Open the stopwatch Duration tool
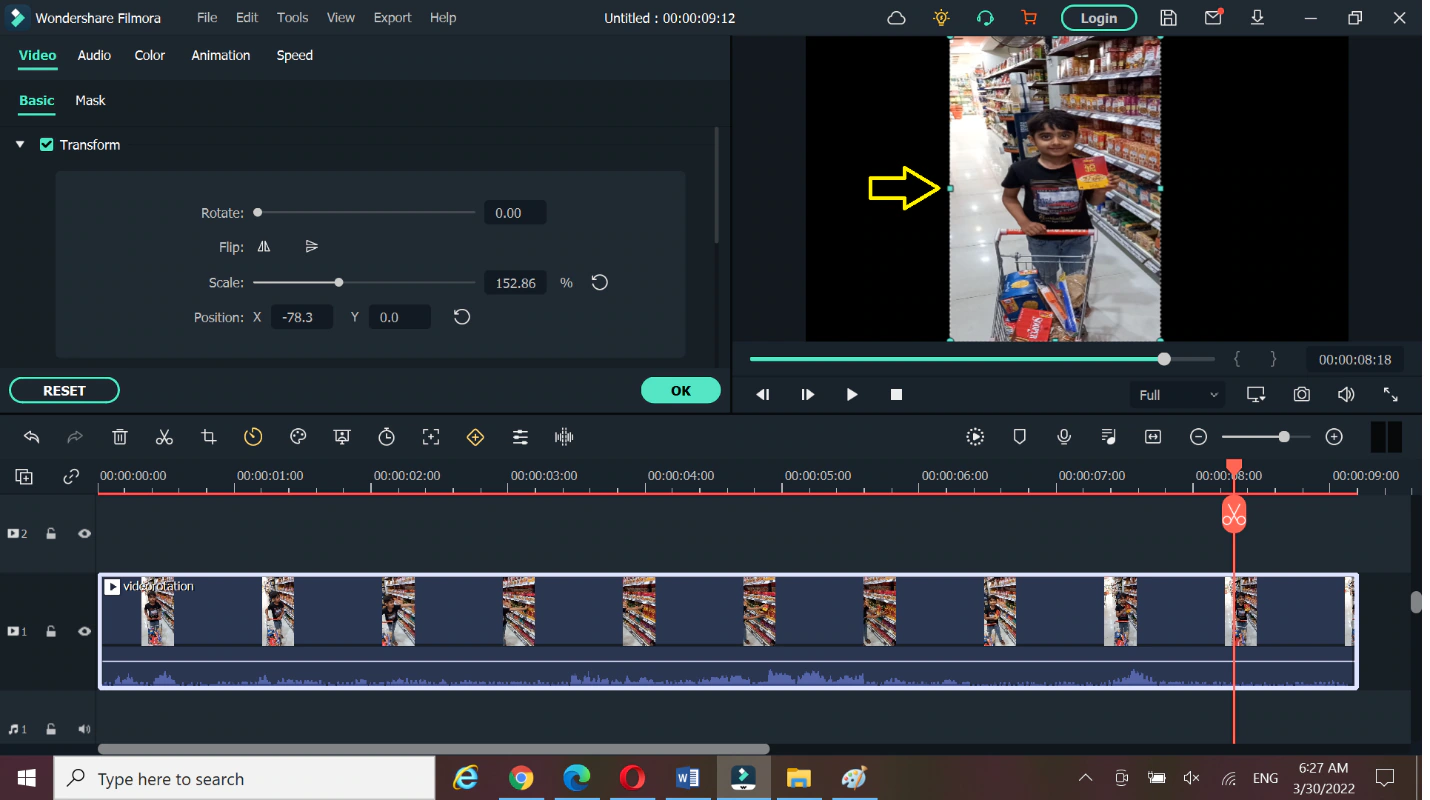Image resolution: width=1430 pixels, height=800 pixels. pyautogui.click(x=387, y=437)
